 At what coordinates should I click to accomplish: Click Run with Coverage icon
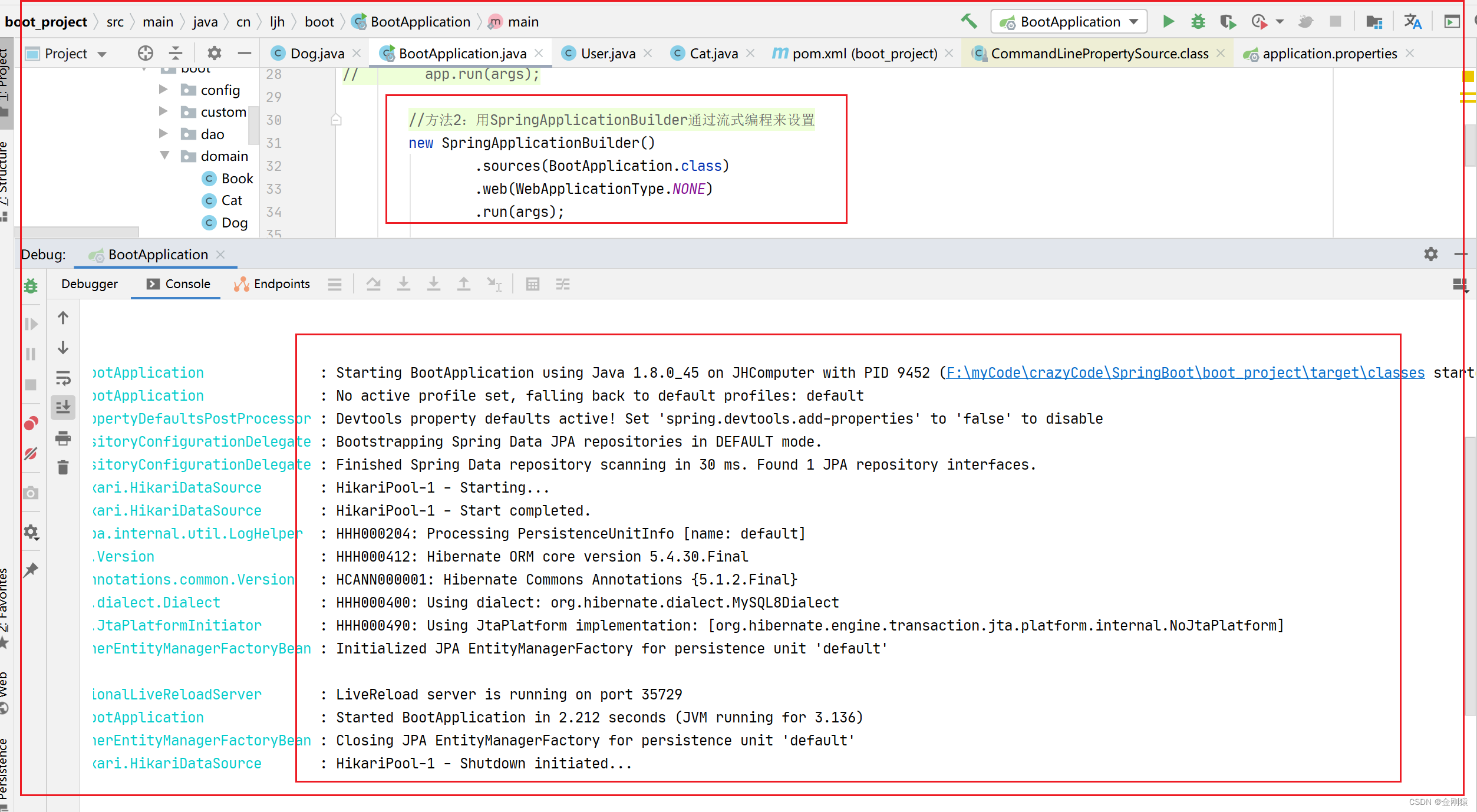pyautogui.click(x=1228, y=22)
